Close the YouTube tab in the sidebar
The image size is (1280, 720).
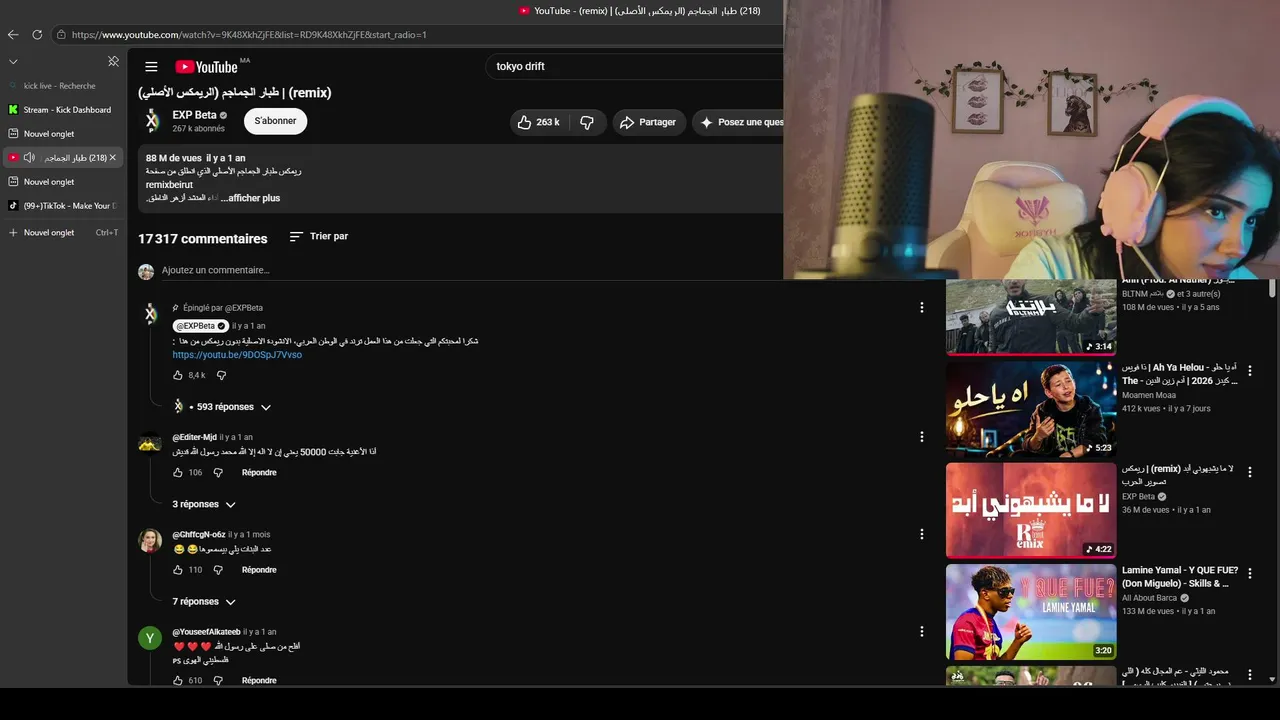tap(113, 158)
